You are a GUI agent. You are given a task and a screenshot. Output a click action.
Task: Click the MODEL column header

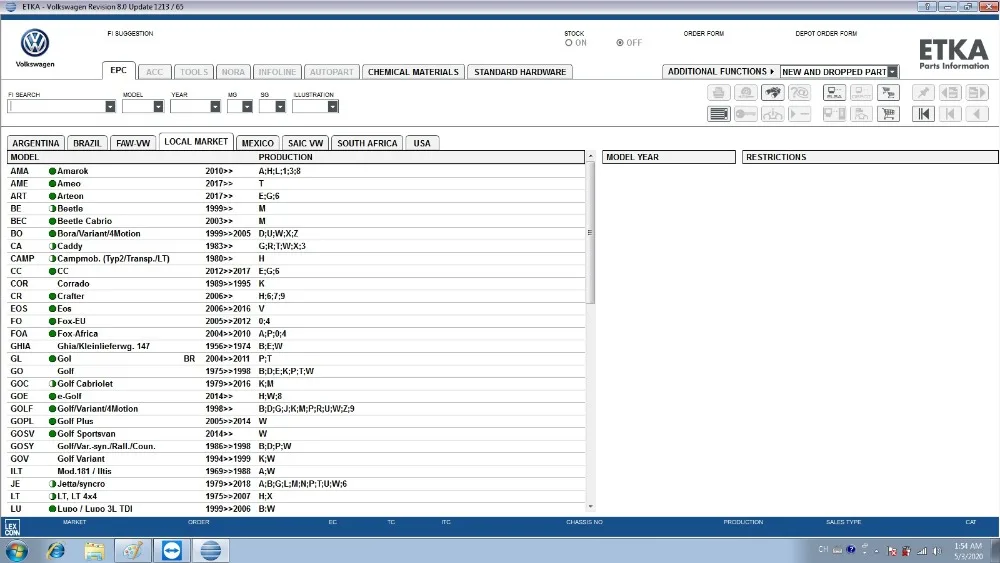pos(24,157)
